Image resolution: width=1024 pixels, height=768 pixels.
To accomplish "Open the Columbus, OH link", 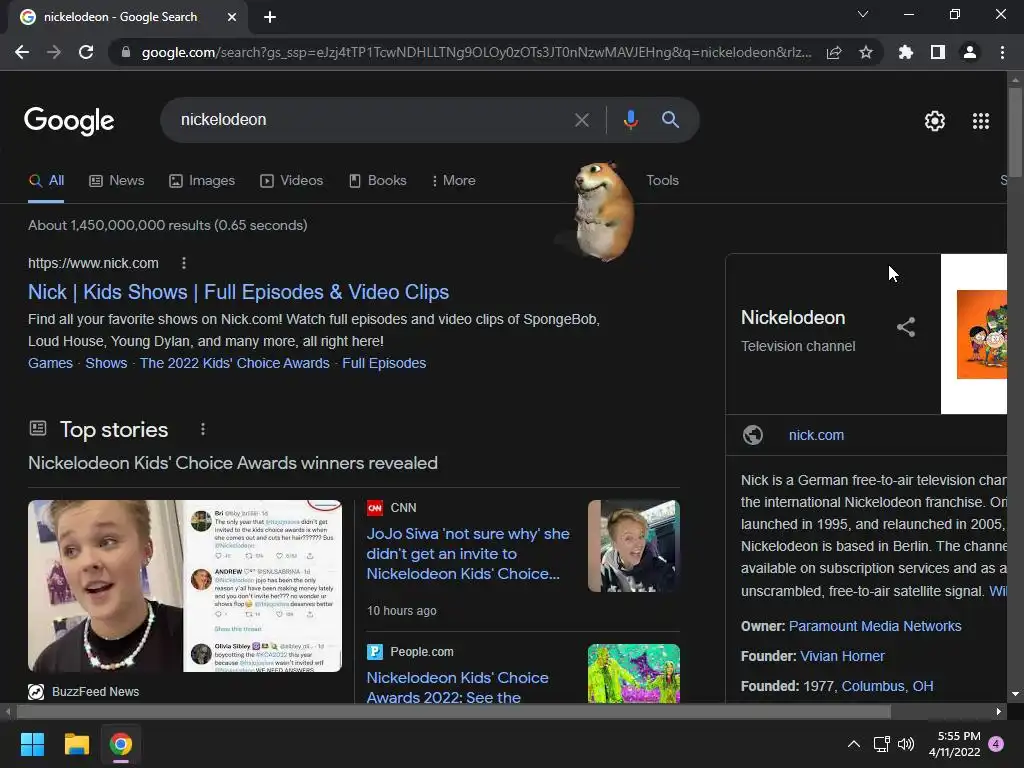I will click(888, 686).
